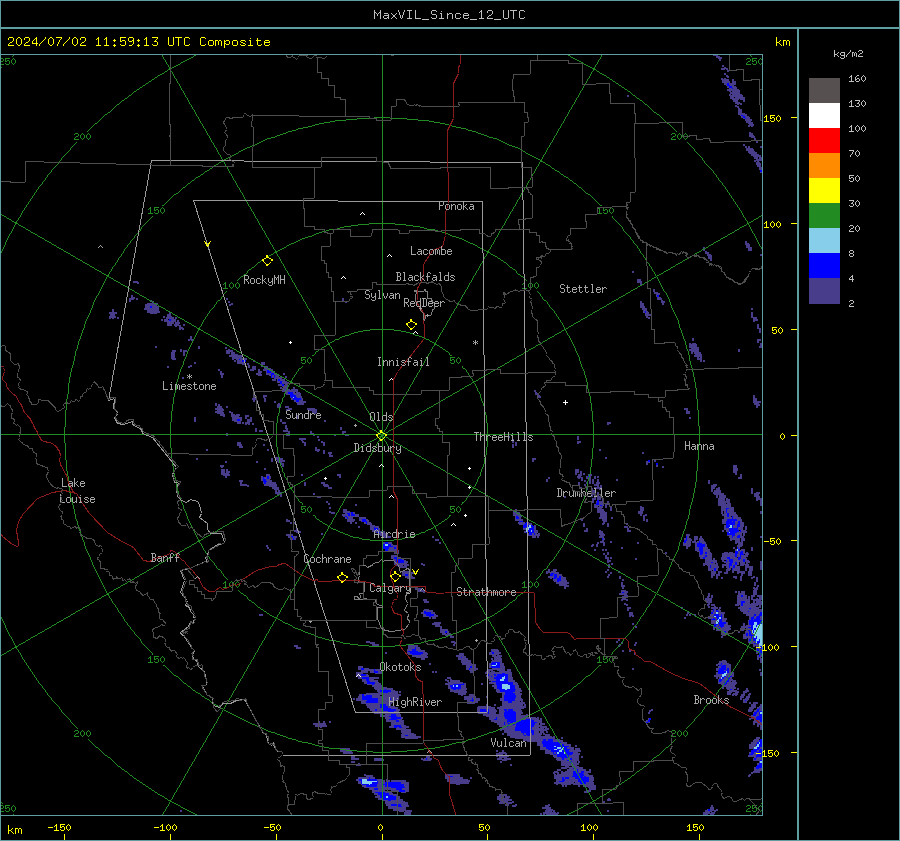This screenshot has height=841, width=900.
Task: Select the Innisfail map label
Action: click(x=403, y=362)
